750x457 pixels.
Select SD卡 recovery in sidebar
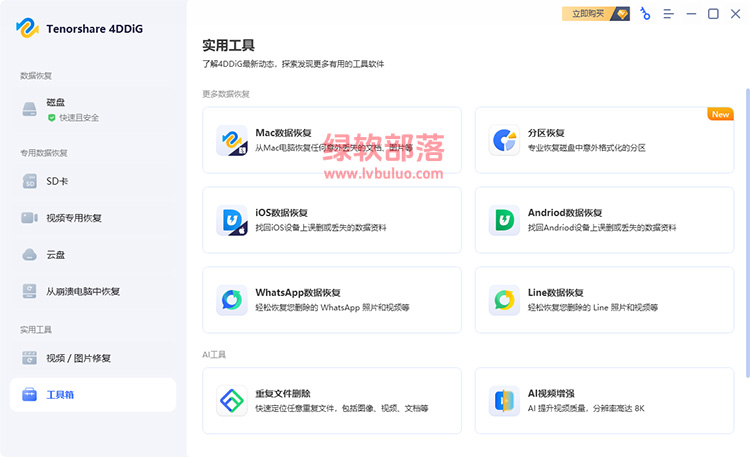[x=93, y=181]
